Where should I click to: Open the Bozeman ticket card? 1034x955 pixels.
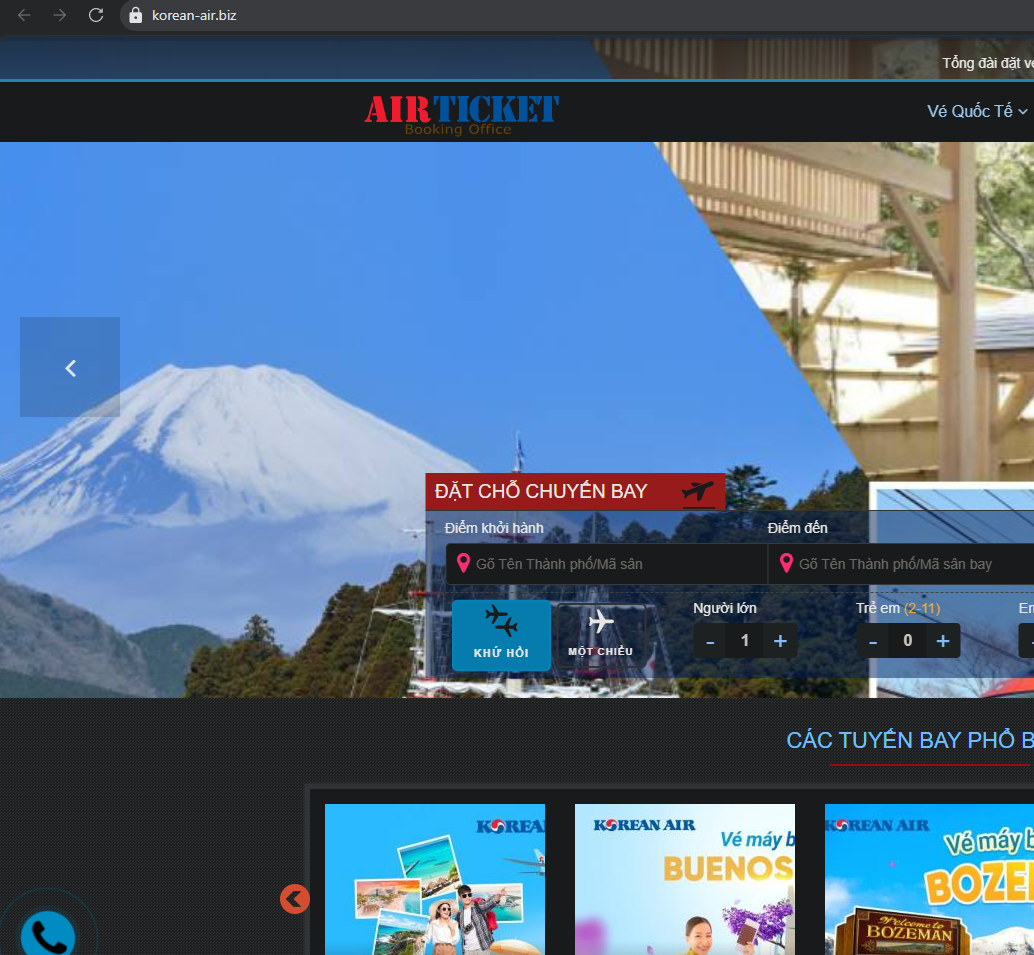tap(929, 879)
